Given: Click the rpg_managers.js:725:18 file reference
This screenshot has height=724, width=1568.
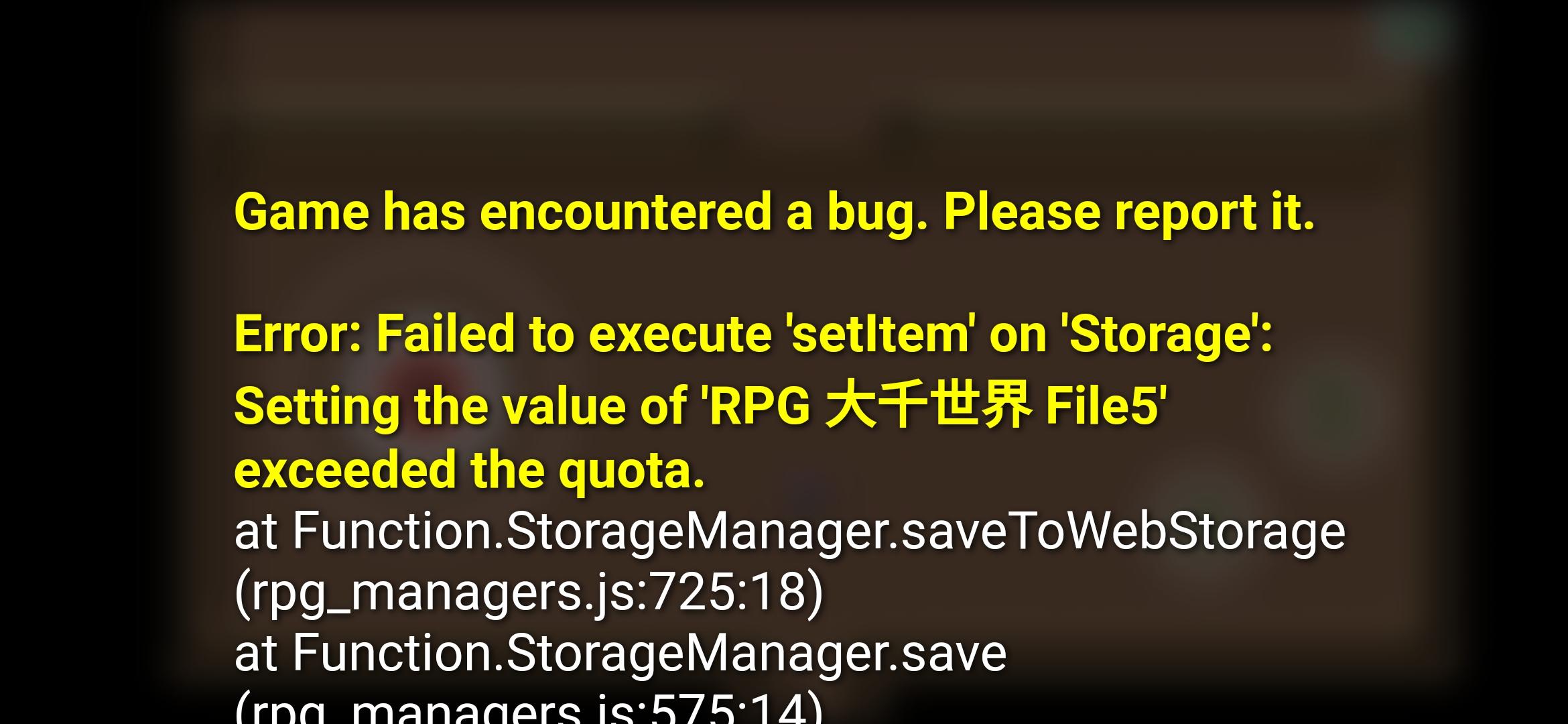Looking at the screenshot, I should click(529, 593).
